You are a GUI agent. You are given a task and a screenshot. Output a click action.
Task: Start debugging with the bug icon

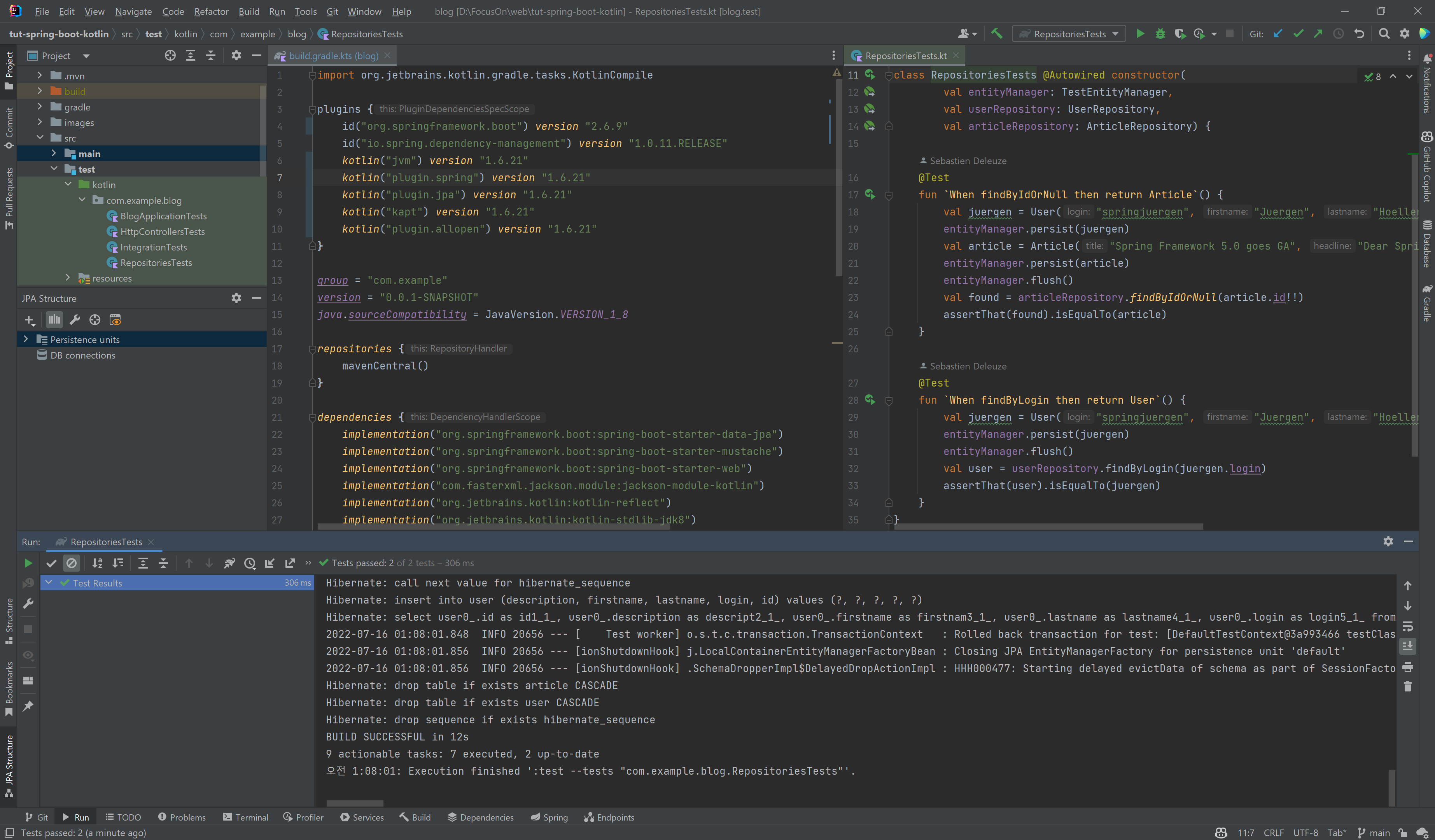[1160, 34]
